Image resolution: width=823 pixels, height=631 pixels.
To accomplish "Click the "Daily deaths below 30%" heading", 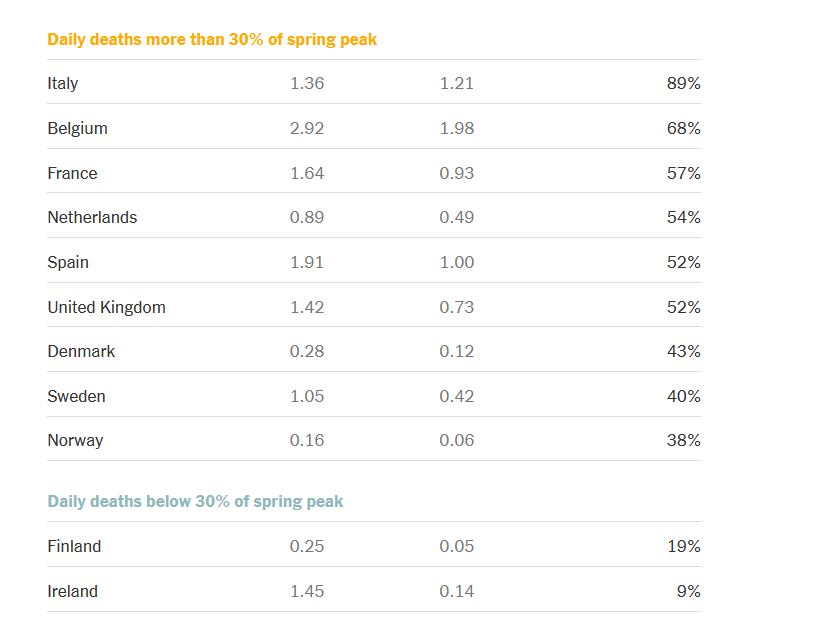I will [x=195, y=501].
